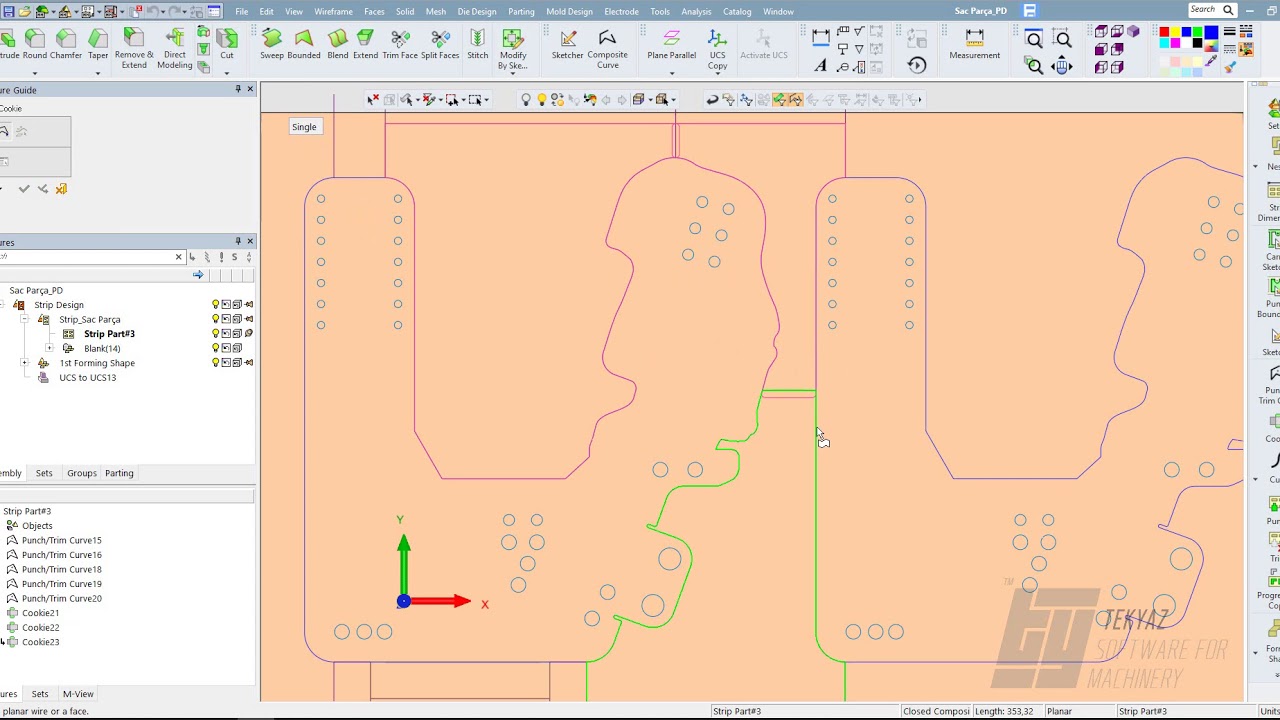Viewport: 1280px width, 720px height.
Task: Expand the 1st Forming Shape node
Action: click(x=24, y=363)
